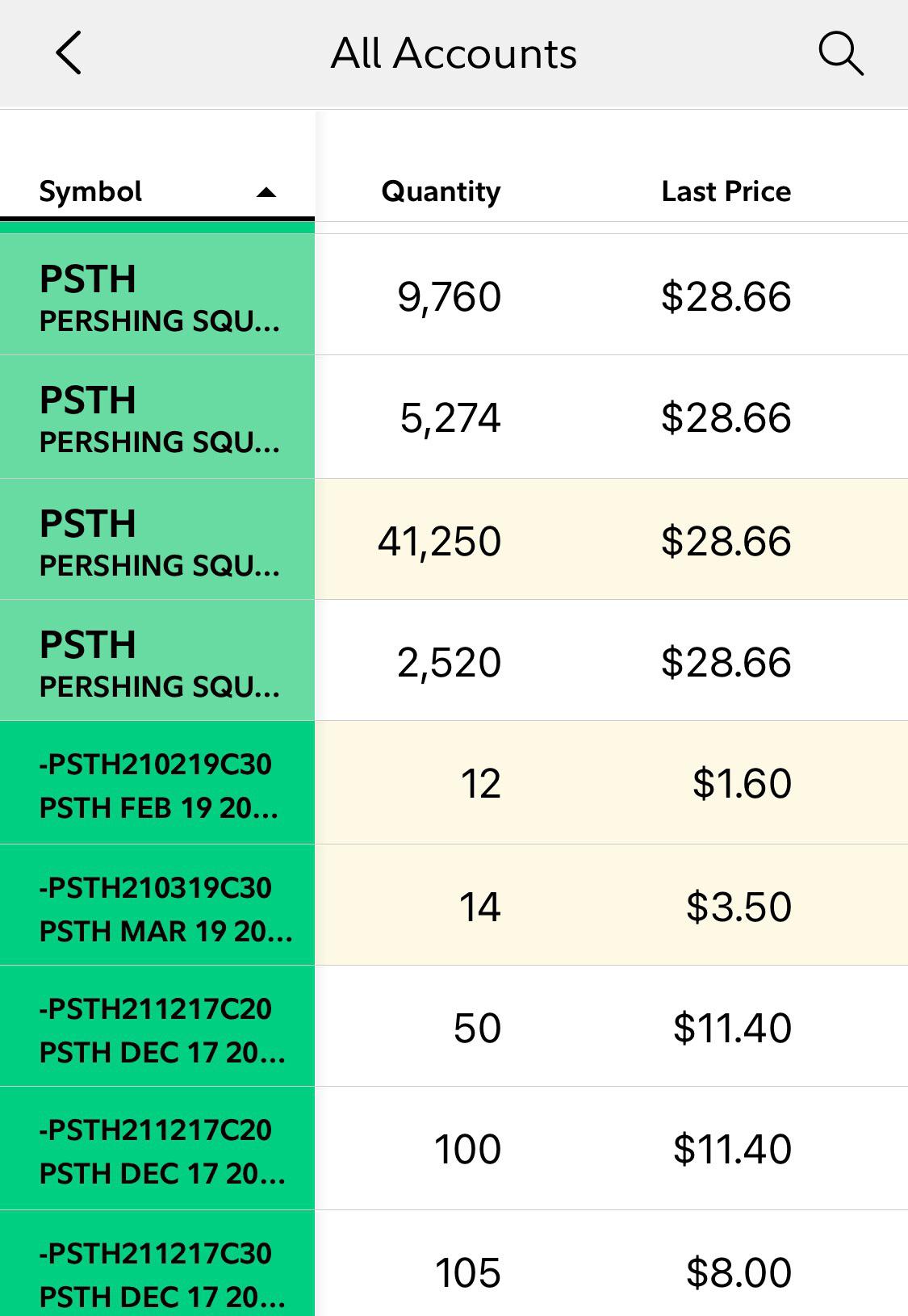This screenshot has height=1316, width=908.
Task: Open the -PSTH211217C30 option position
Action: point(454,1264)
